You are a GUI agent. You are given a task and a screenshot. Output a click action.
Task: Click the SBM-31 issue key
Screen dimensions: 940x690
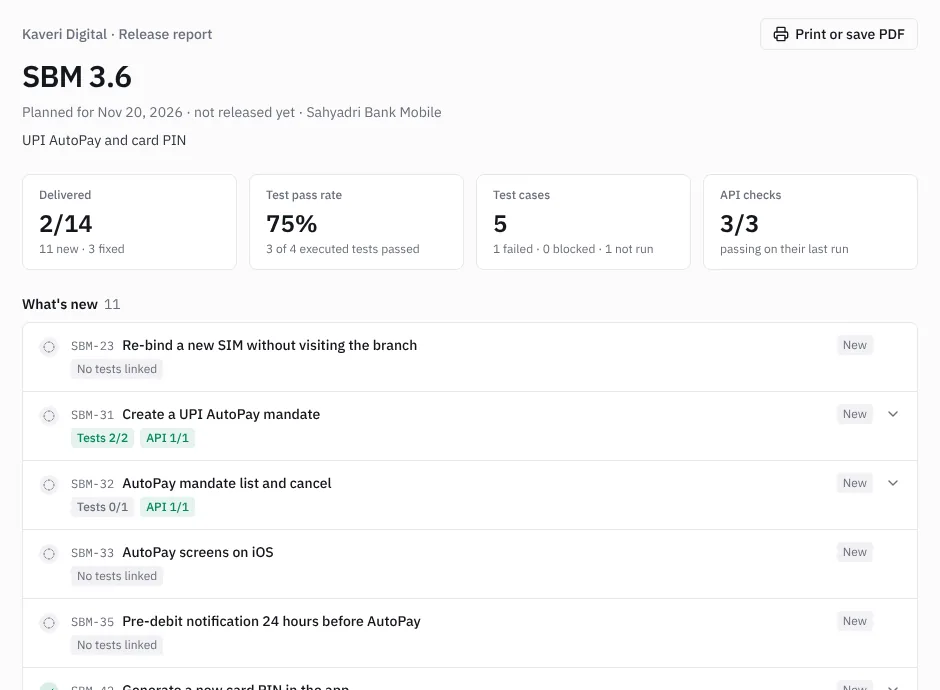(x=92, y=415)
